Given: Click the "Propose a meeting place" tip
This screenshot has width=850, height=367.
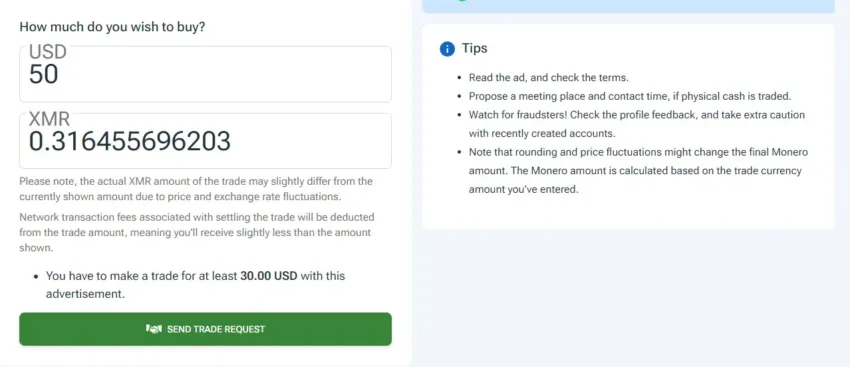Looking at the screenshot, I should pos(630,96).
